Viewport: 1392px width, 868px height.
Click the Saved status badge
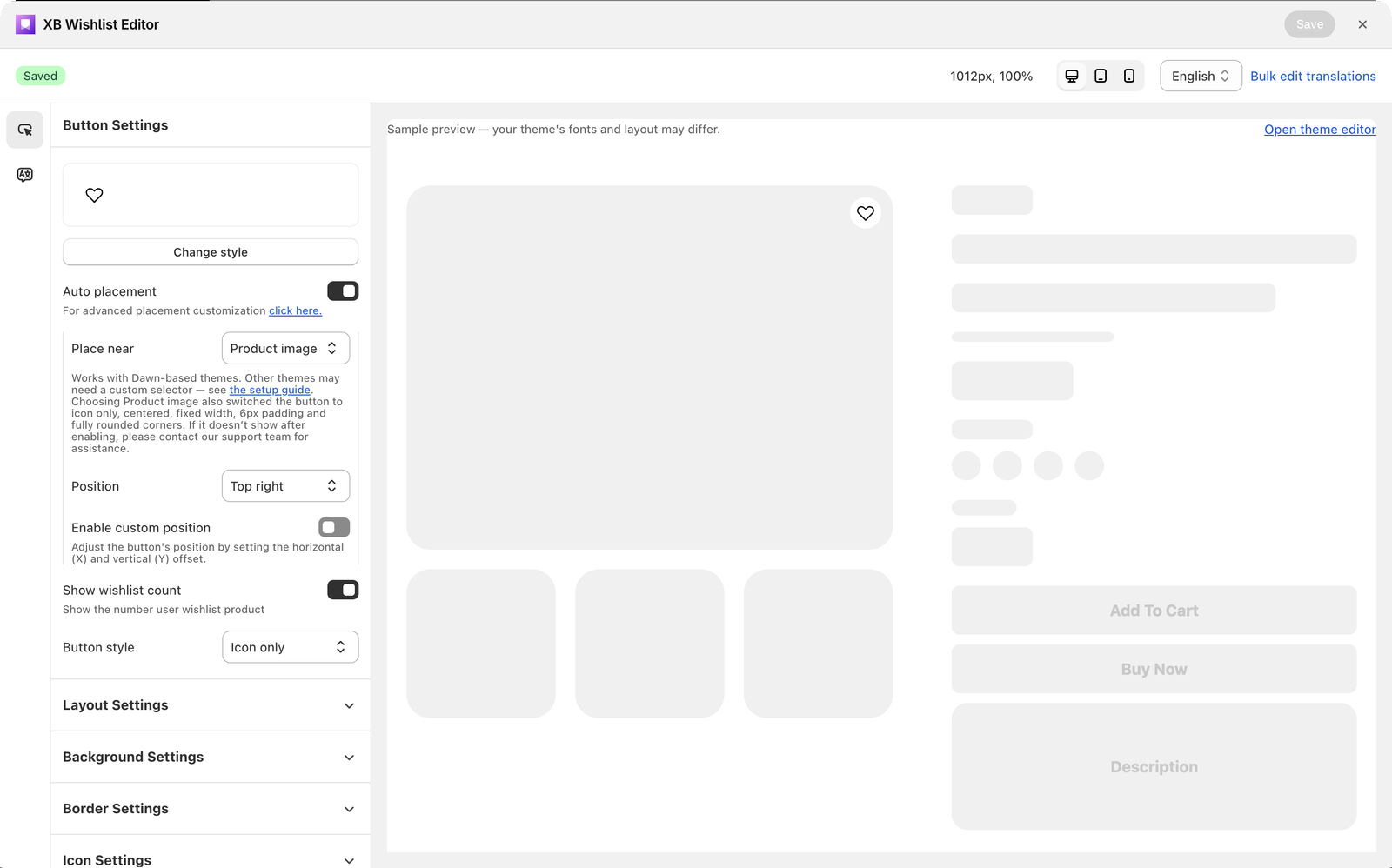(41, 76)
